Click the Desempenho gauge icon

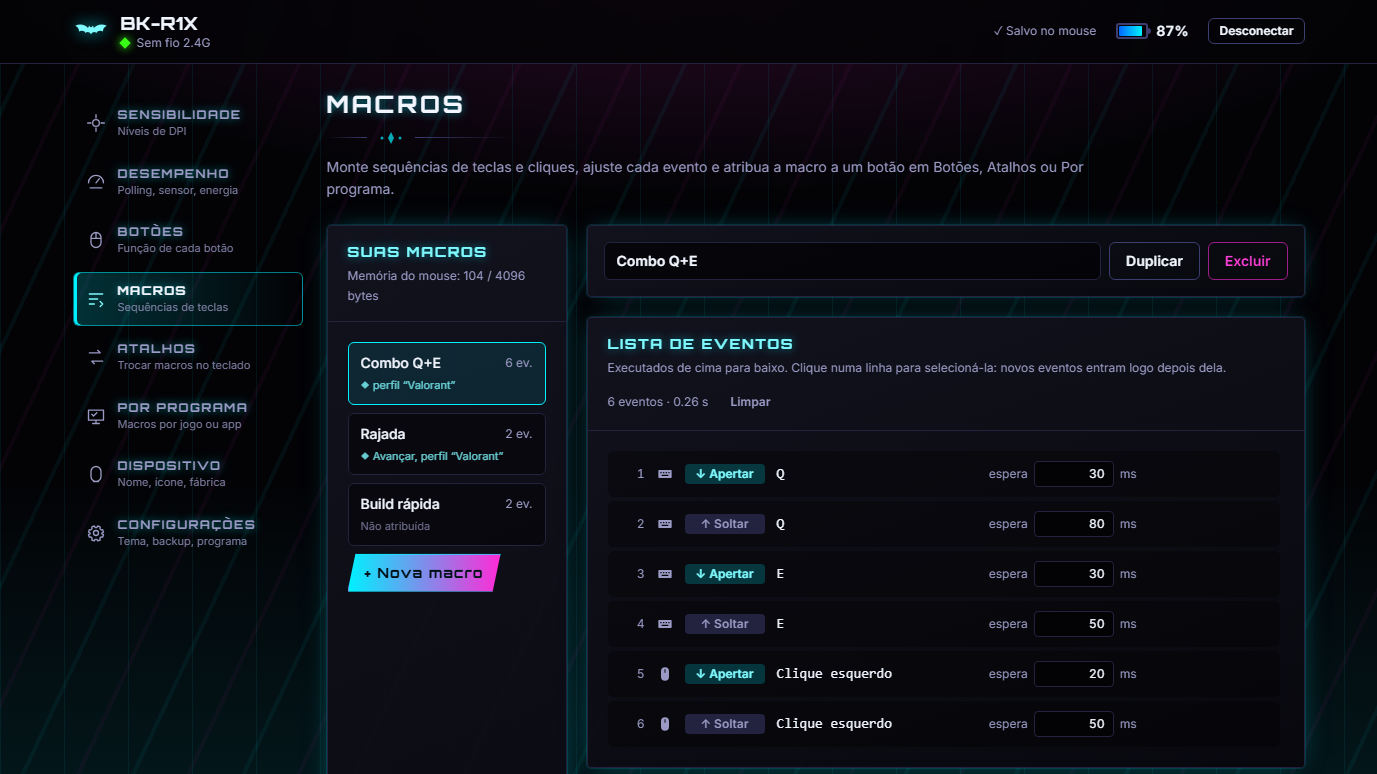click(96, 181)
